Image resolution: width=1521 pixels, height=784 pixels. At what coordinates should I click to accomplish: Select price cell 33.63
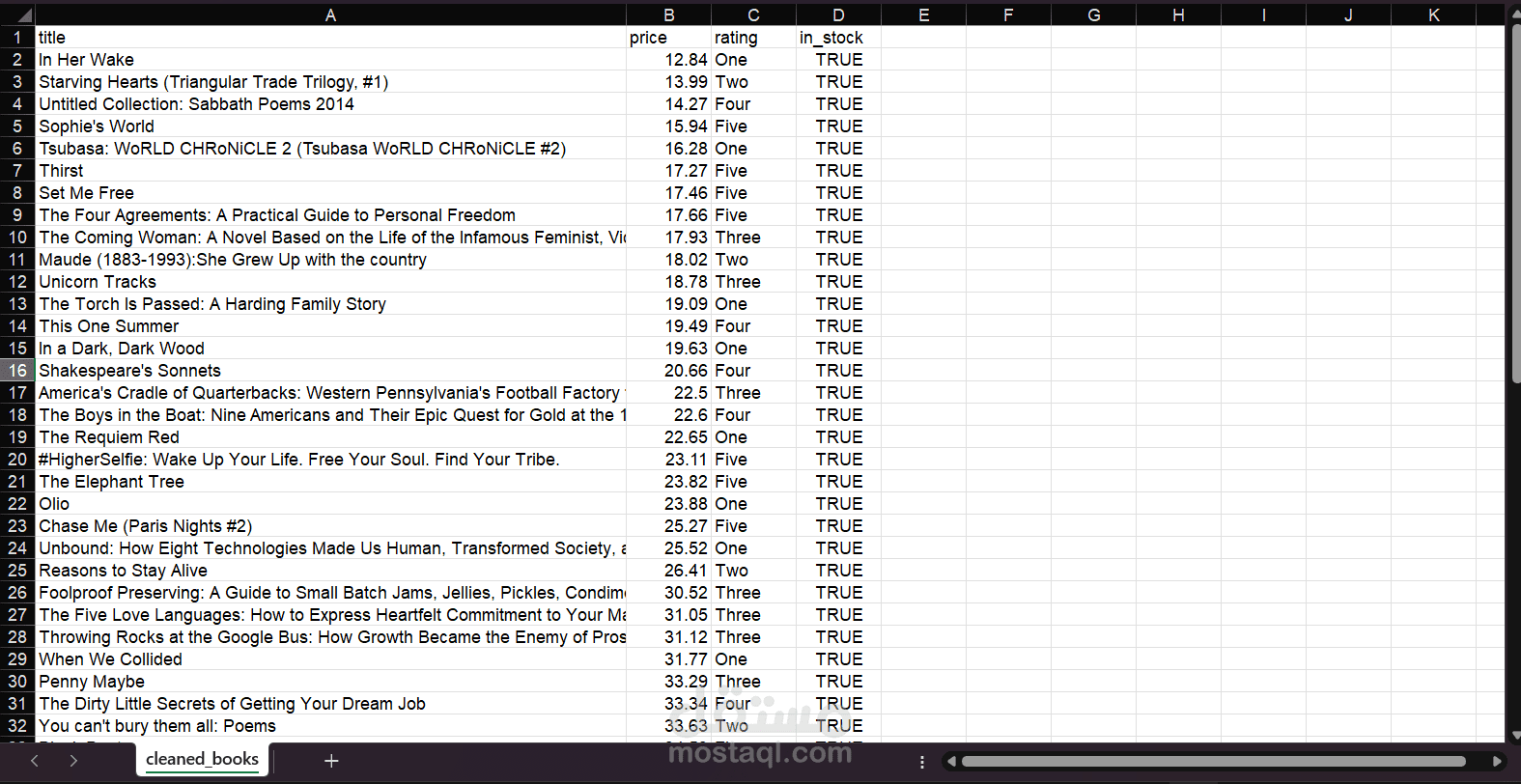pos(668,726)
